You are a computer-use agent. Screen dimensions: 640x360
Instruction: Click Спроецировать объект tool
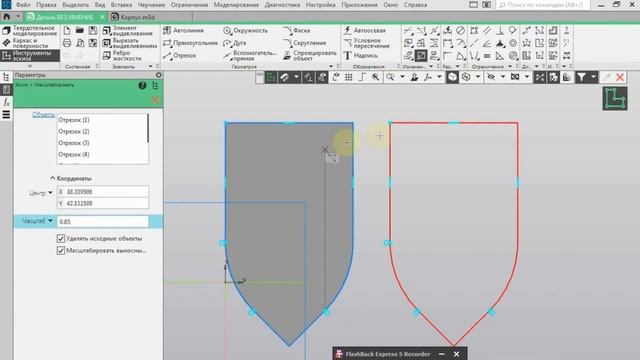click(310, 56)
